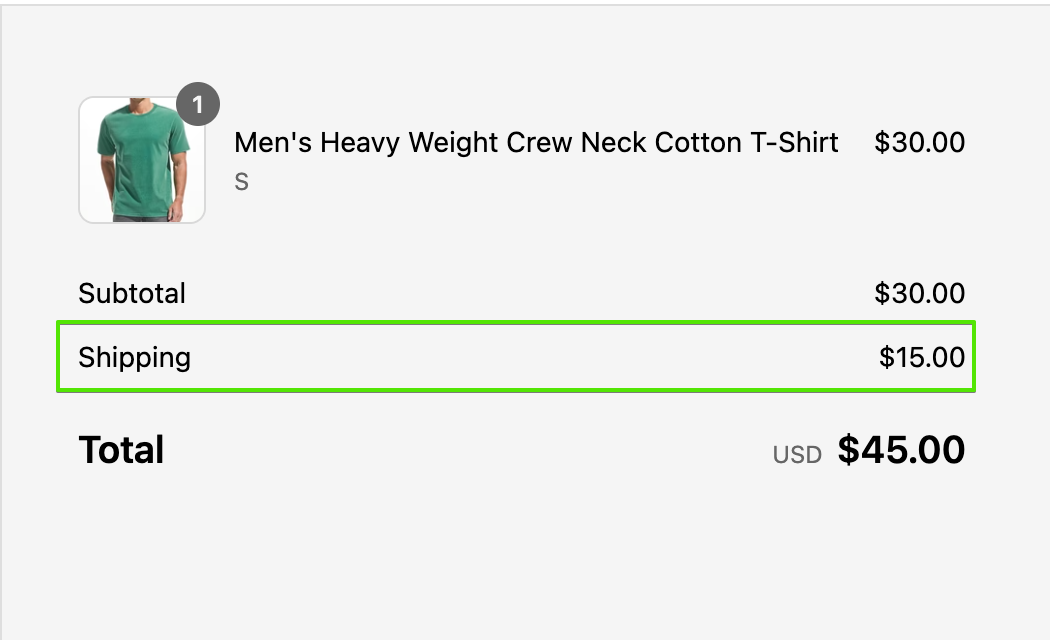
Task: Click the word Neck in product title
Action: 613,143
